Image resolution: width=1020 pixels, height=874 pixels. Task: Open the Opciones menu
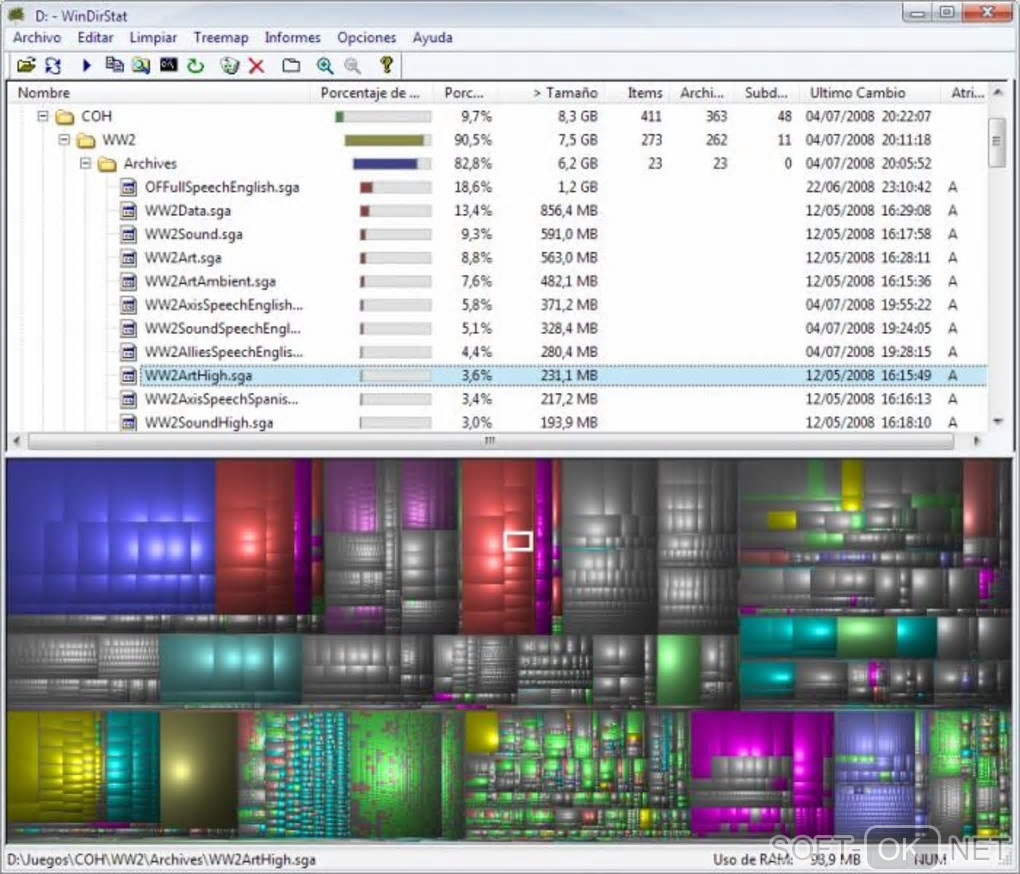point(367,38)
